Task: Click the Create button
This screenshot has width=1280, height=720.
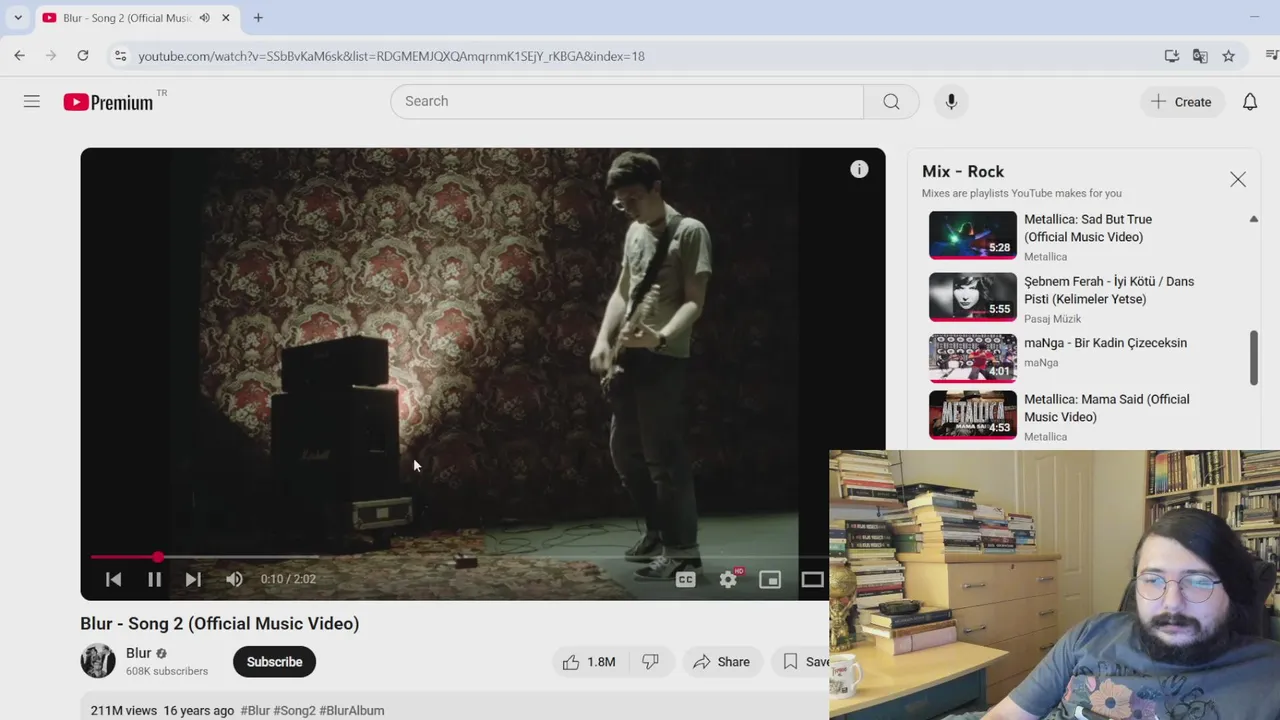Action: [x=1181, y=102]
